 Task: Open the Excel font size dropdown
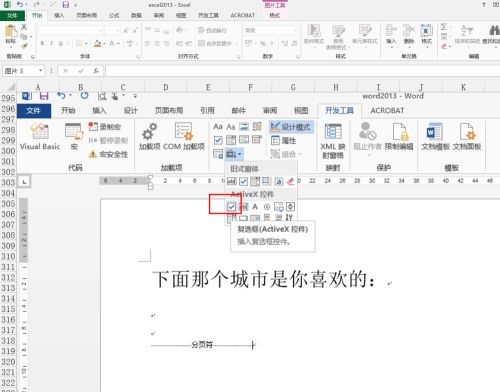click(x=118, y=31)
